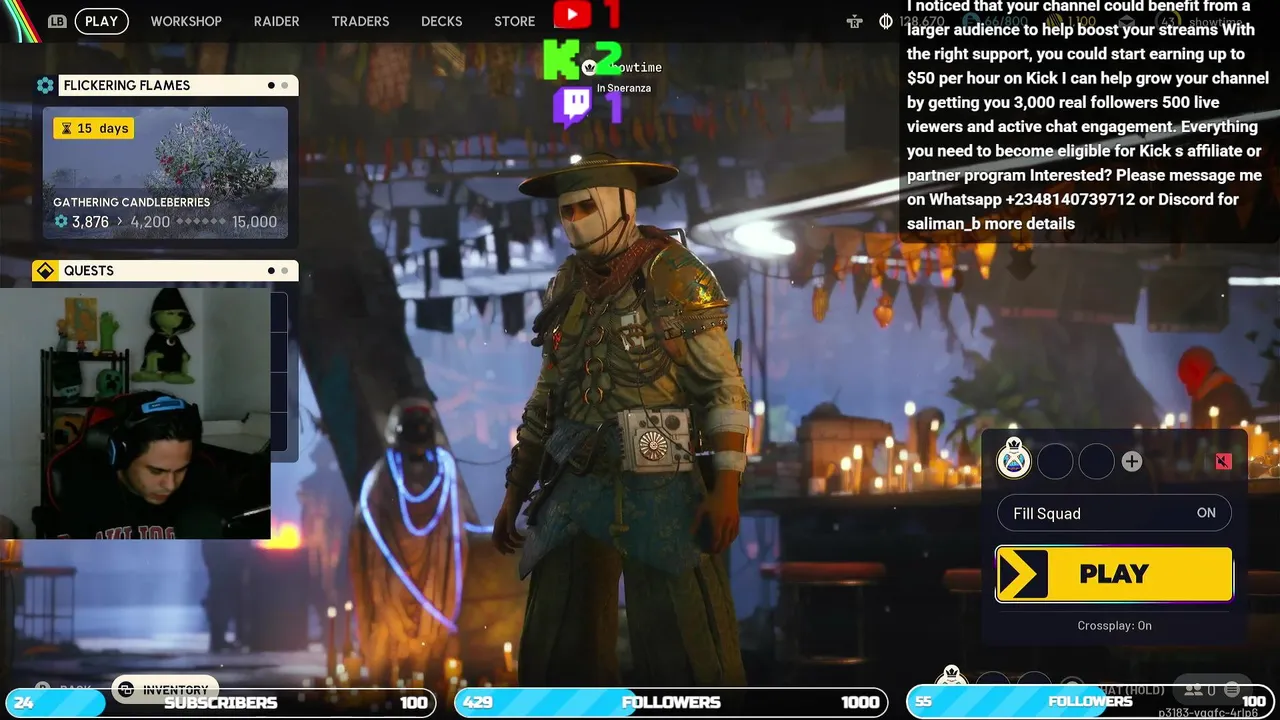Click the LB bumper icon in the nav bar

[57, 21]
